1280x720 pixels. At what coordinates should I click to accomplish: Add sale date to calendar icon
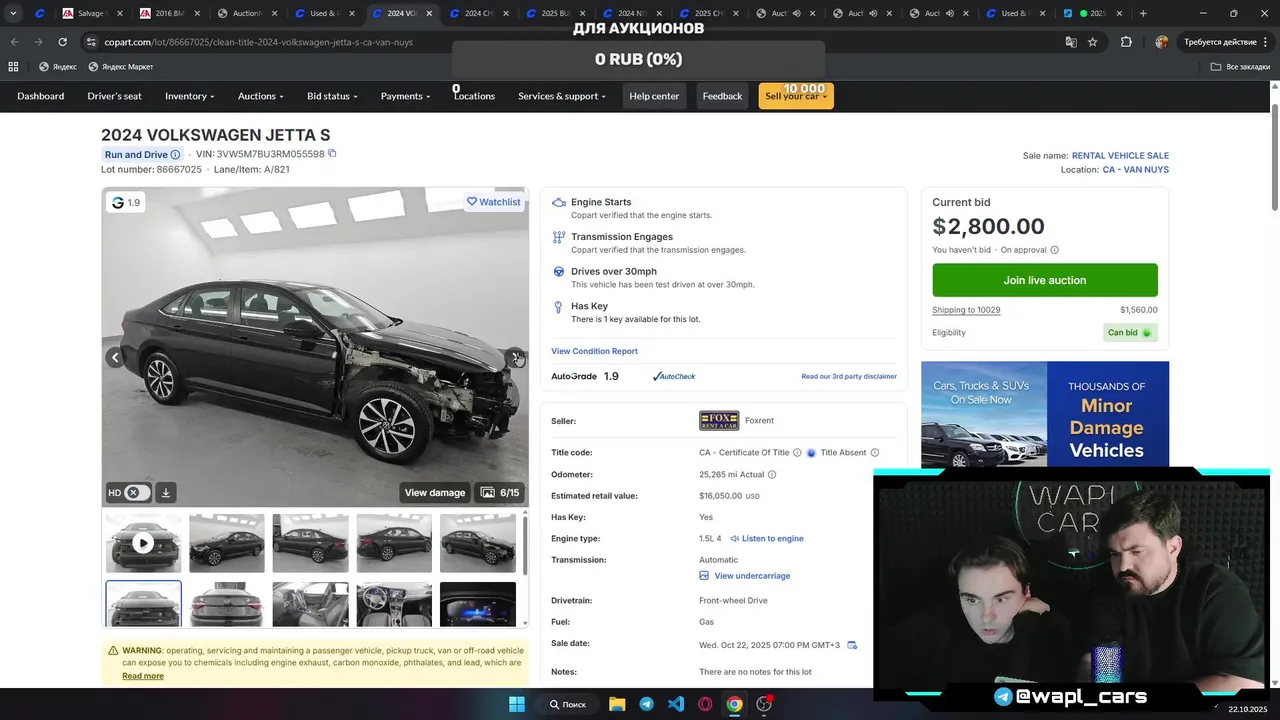pyautogui.click(x=852, y=645)
